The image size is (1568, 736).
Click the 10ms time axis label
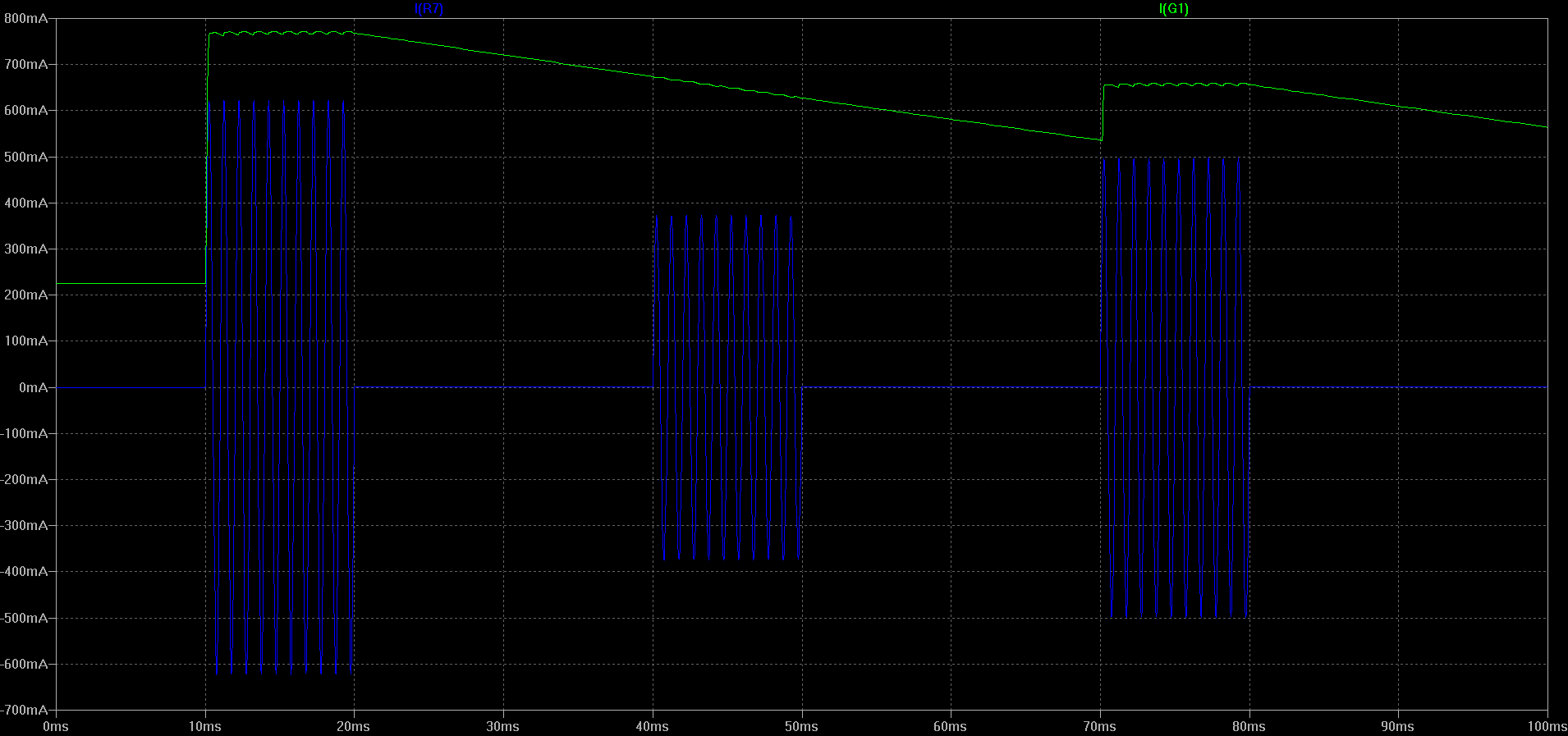[204, 726]
